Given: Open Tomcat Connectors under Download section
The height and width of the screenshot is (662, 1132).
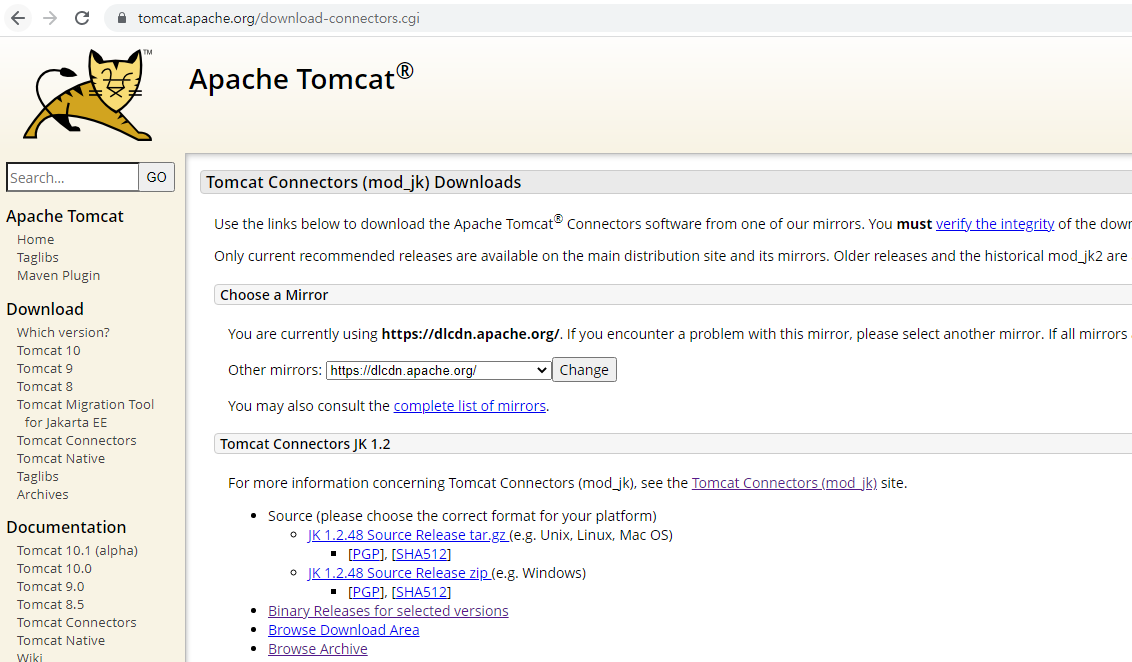Looking at the screenshot, I should 77,440.
